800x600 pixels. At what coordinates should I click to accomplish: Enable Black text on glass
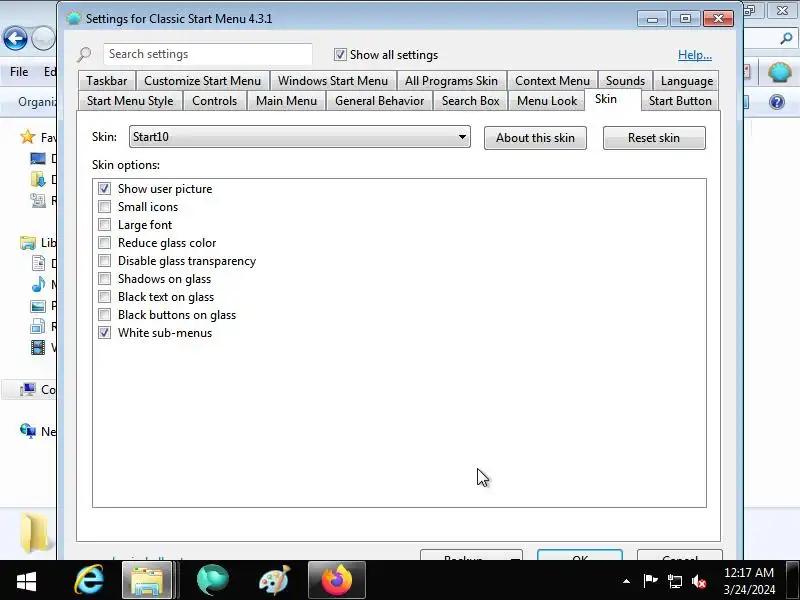click(105, 297)
